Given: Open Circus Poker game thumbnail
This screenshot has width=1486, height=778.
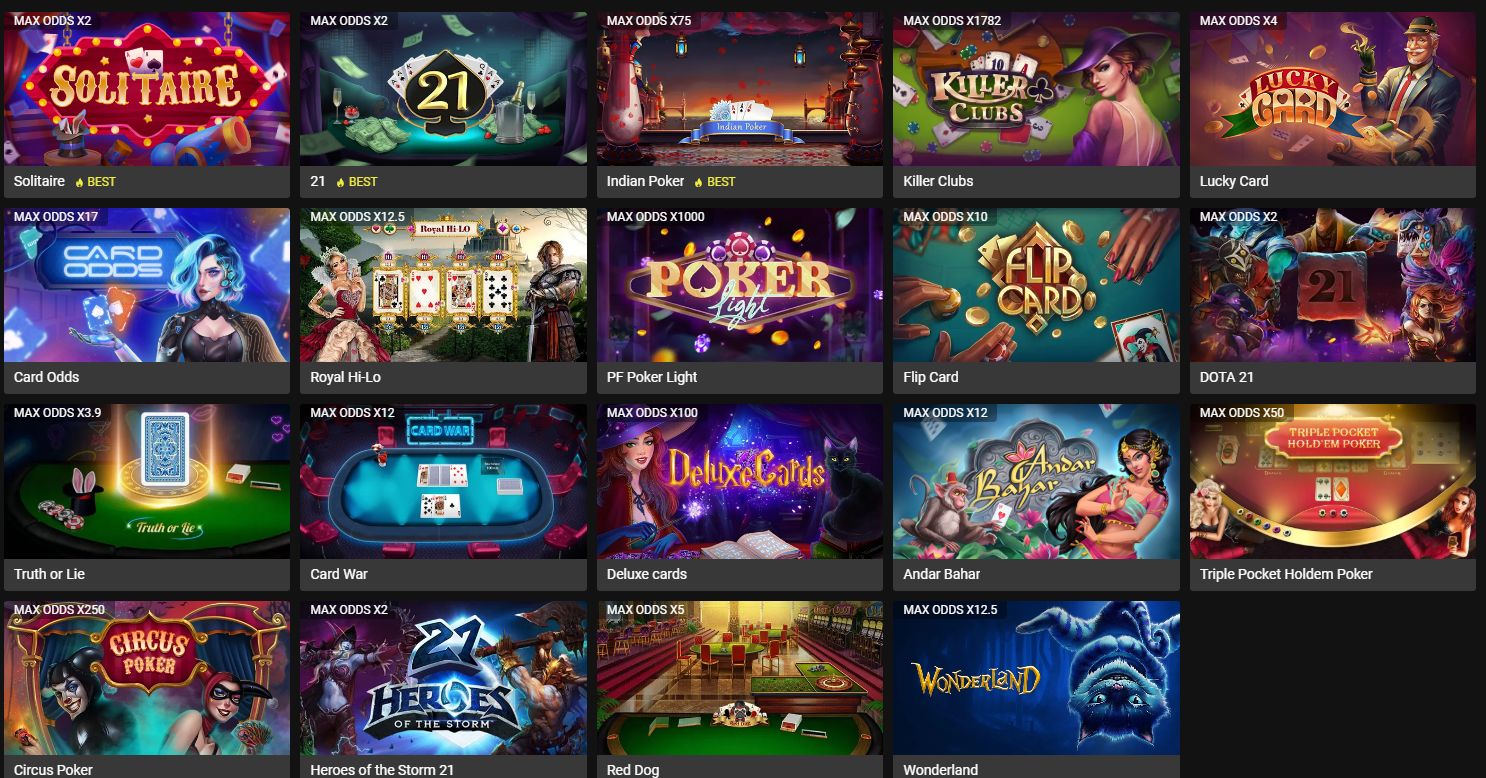Looking at the screenshot, I should point(147,678).
